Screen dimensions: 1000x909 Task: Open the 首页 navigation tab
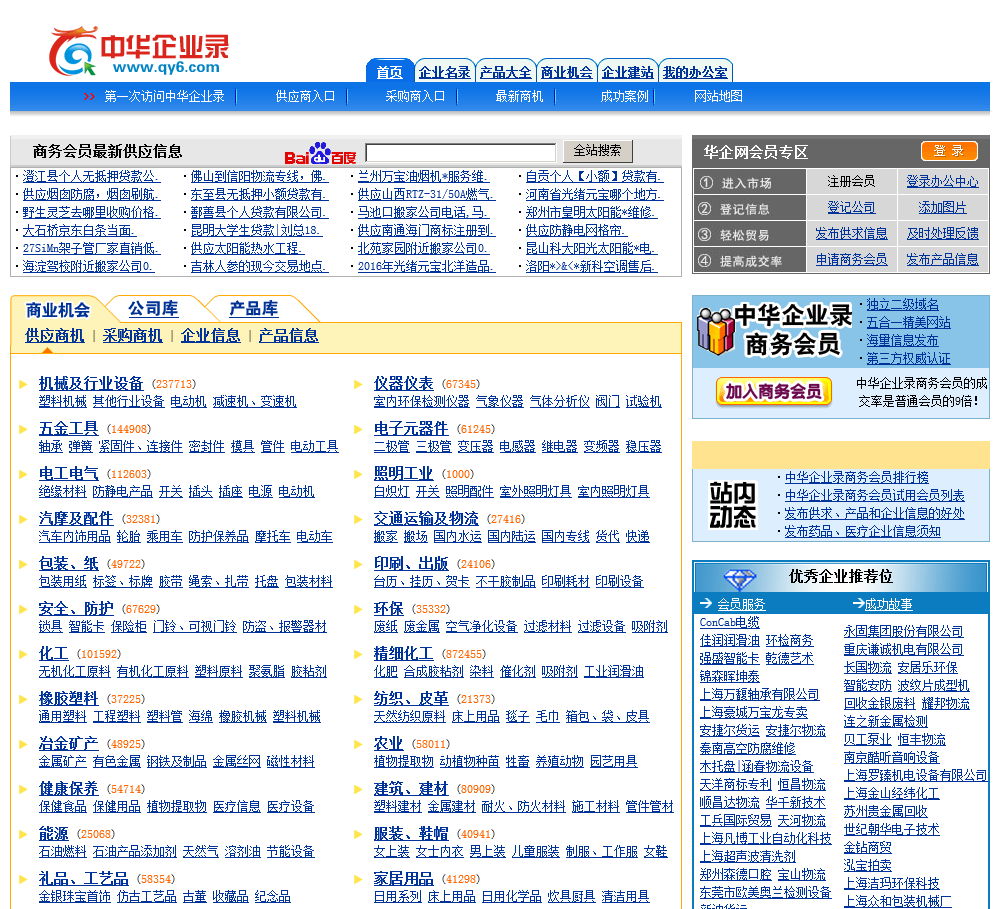point(389,72)
